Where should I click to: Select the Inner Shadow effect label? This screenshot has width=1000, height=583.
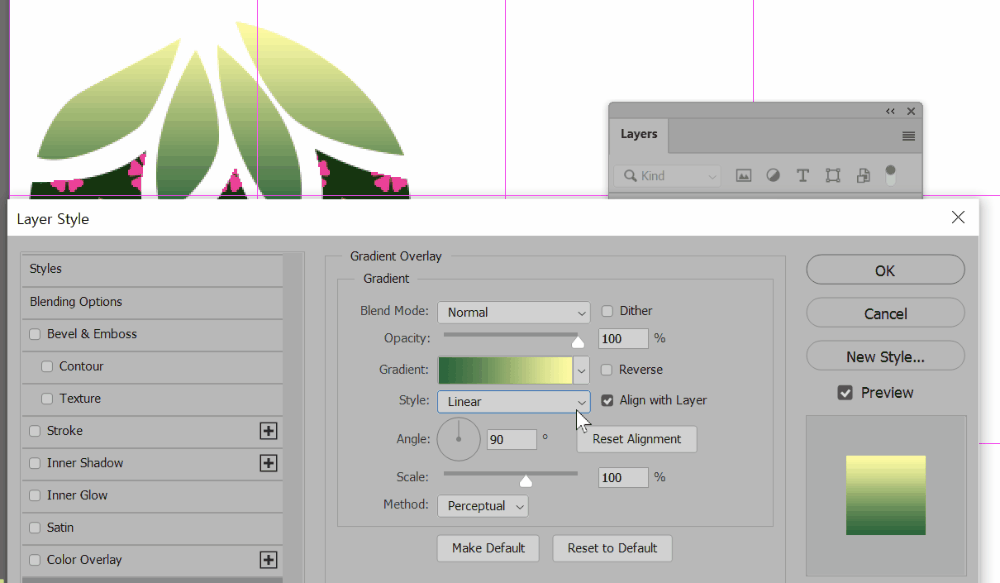coord(85,462)
